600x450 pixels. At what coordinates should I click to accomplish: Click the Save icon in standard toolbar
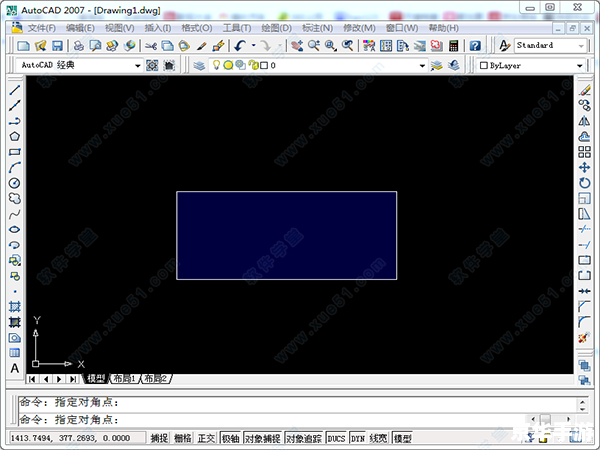[57, 46]
